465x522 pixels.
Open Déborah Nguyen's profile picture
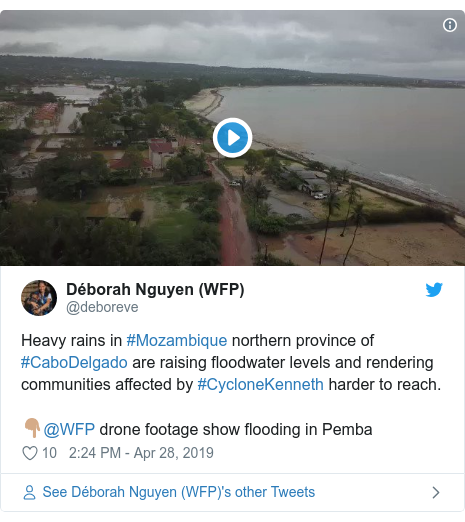coord(39,298)
